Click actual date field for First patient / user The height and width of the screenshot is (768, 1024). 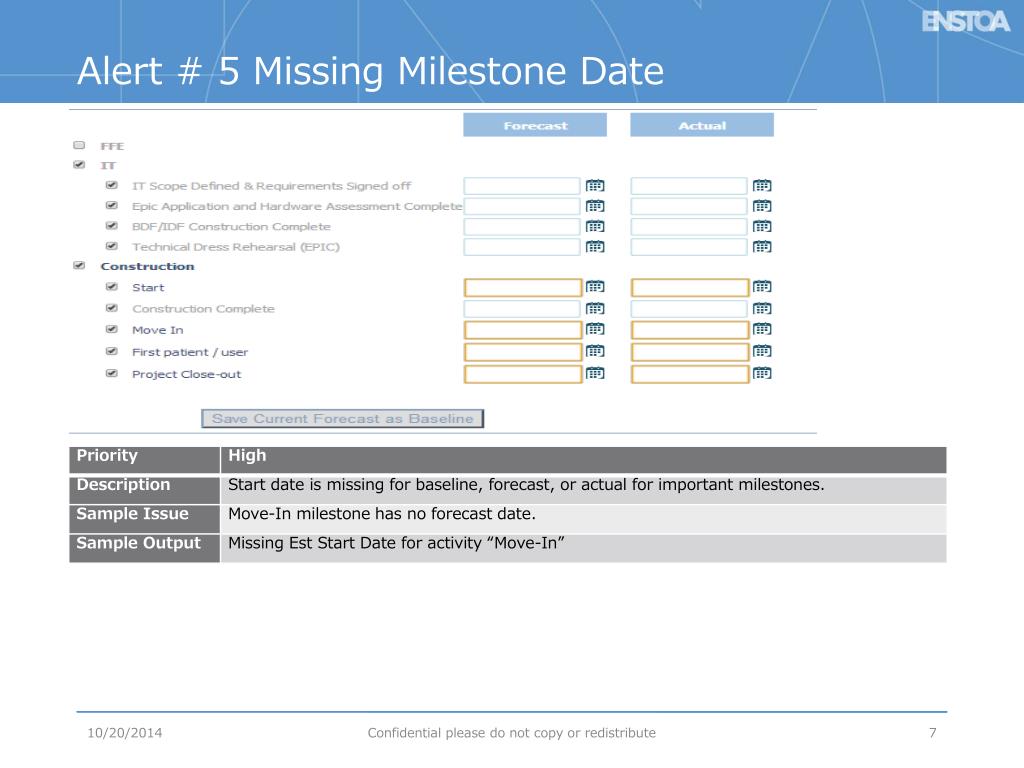click(690, 352)
